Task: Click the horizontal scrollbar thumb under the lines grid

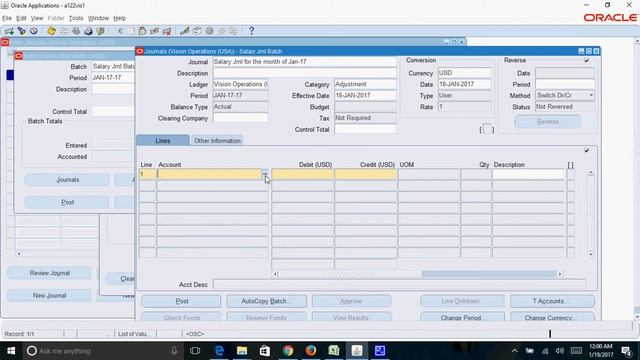Action: (489, 274)
